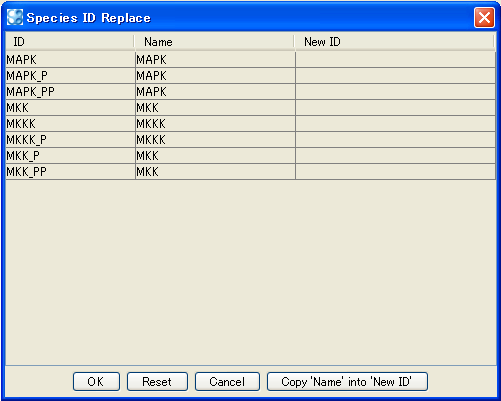Viewport: 501px width, 401px height.
Task: Close the Species ID Replace dialog
Action: 484,17
